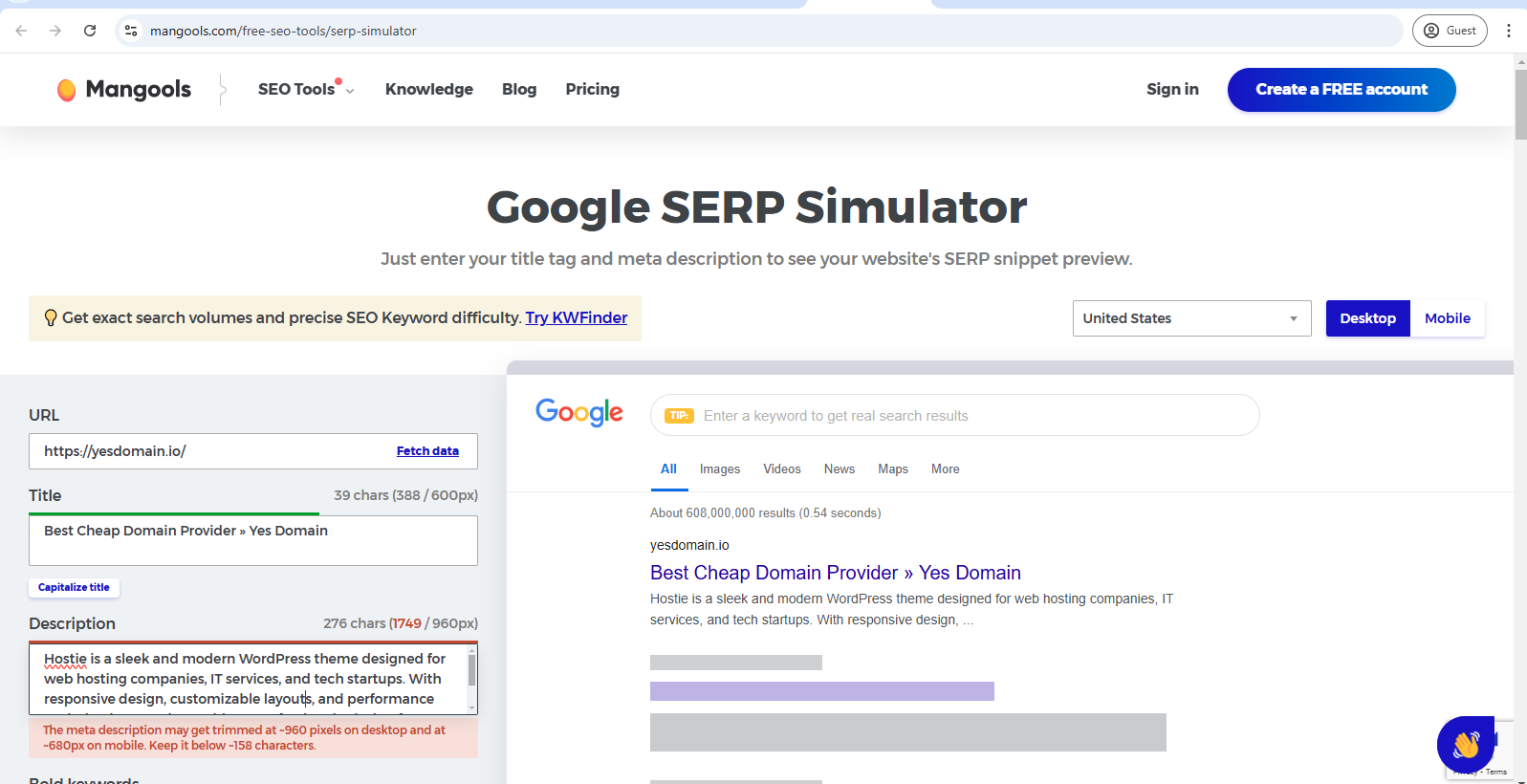Screen dimensions: 1527x784
Task: Click Create a FREE account button
Action: (1342, 90)
